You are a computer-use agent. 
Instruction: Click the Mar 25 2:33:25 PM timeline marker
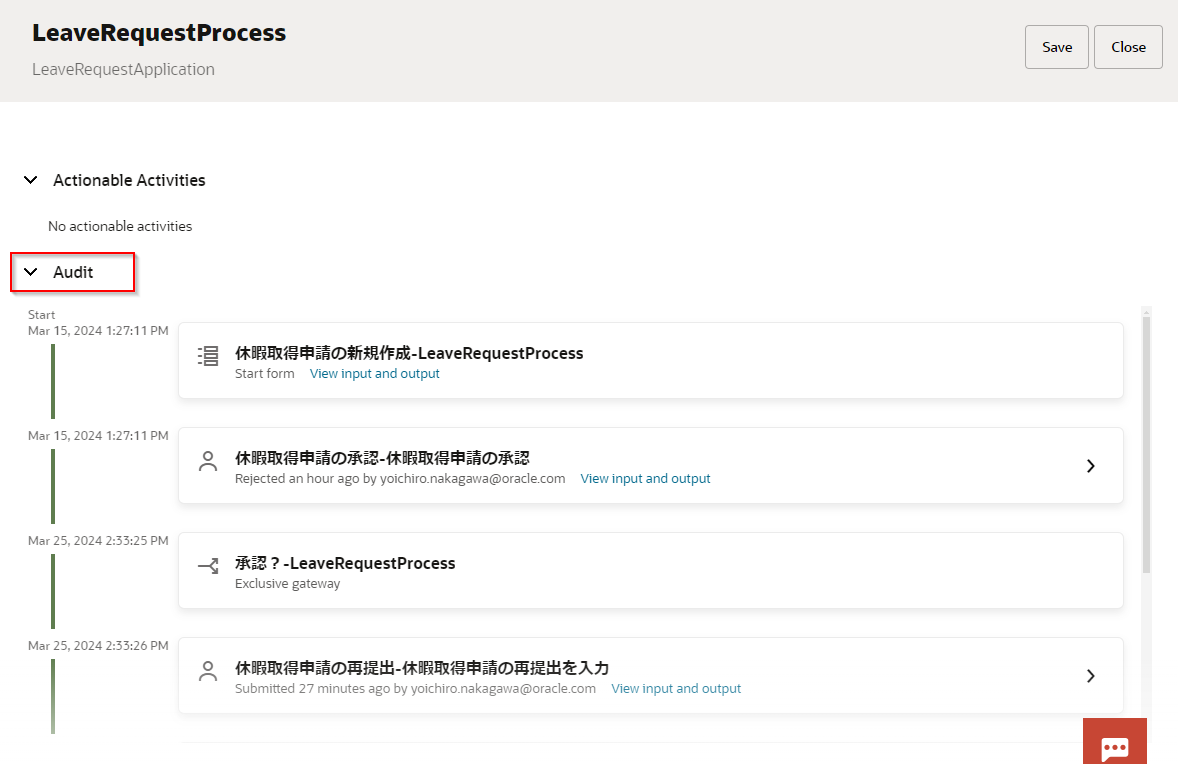point(98,541)
